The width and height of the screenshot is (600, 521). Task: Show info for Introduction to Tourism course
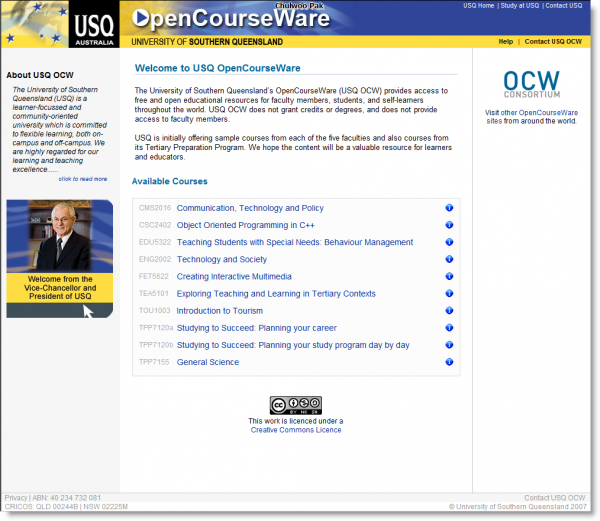click(450, 311)
